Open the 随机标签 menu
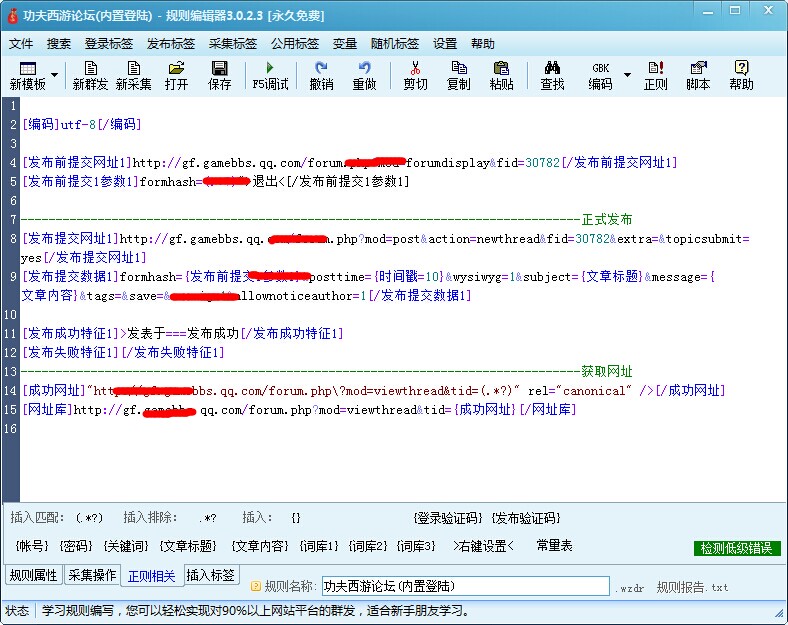788x625 pixels. (395, 44)
